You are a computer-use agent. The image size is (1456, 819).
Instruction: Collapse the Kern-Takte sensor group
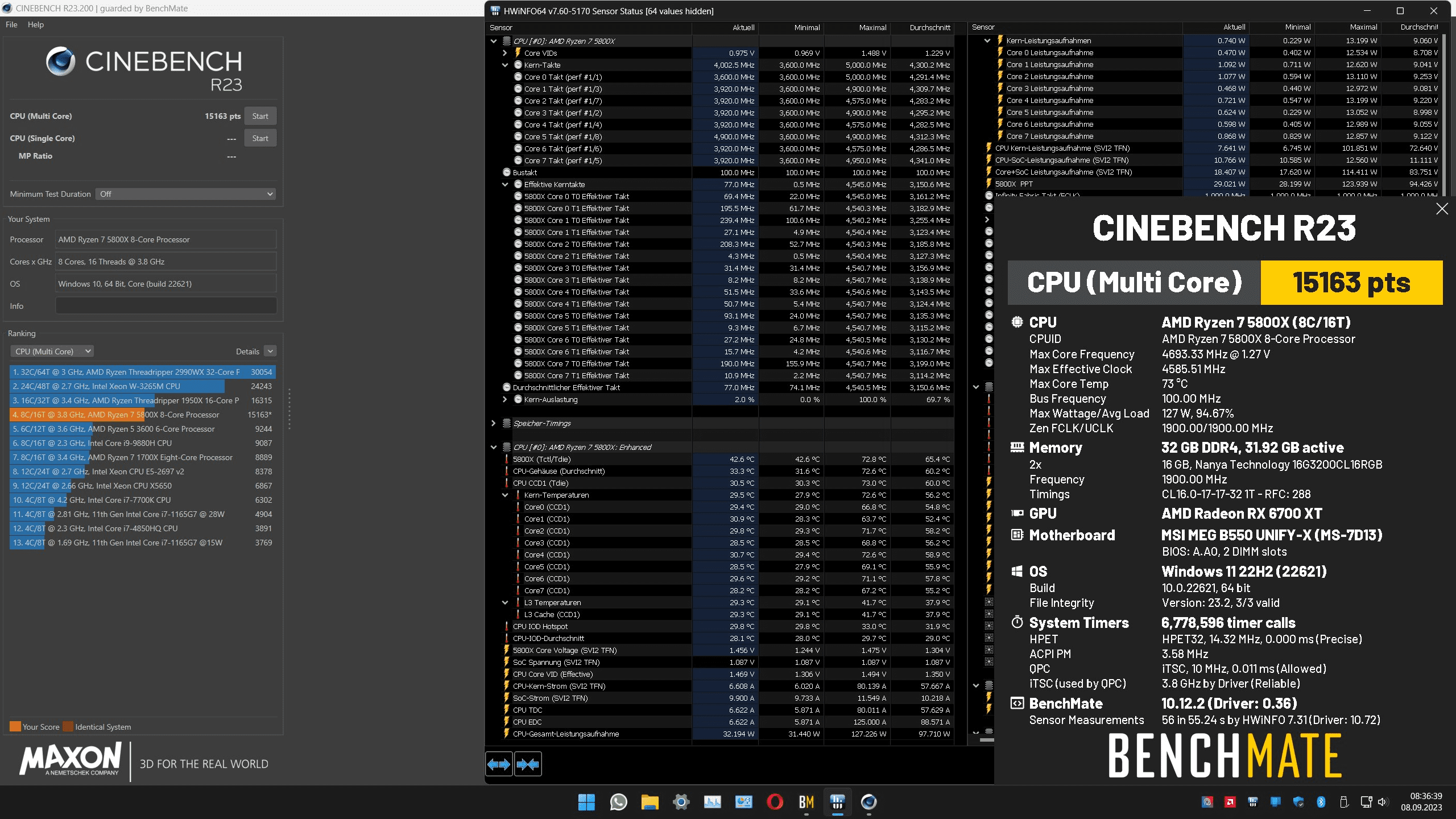[x=505, y=65]
